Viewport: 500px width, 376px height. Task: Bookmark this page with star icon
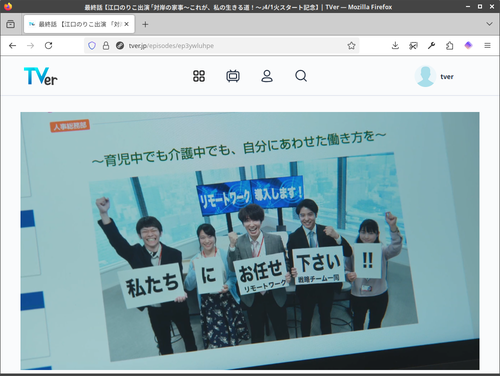[351, 46]
